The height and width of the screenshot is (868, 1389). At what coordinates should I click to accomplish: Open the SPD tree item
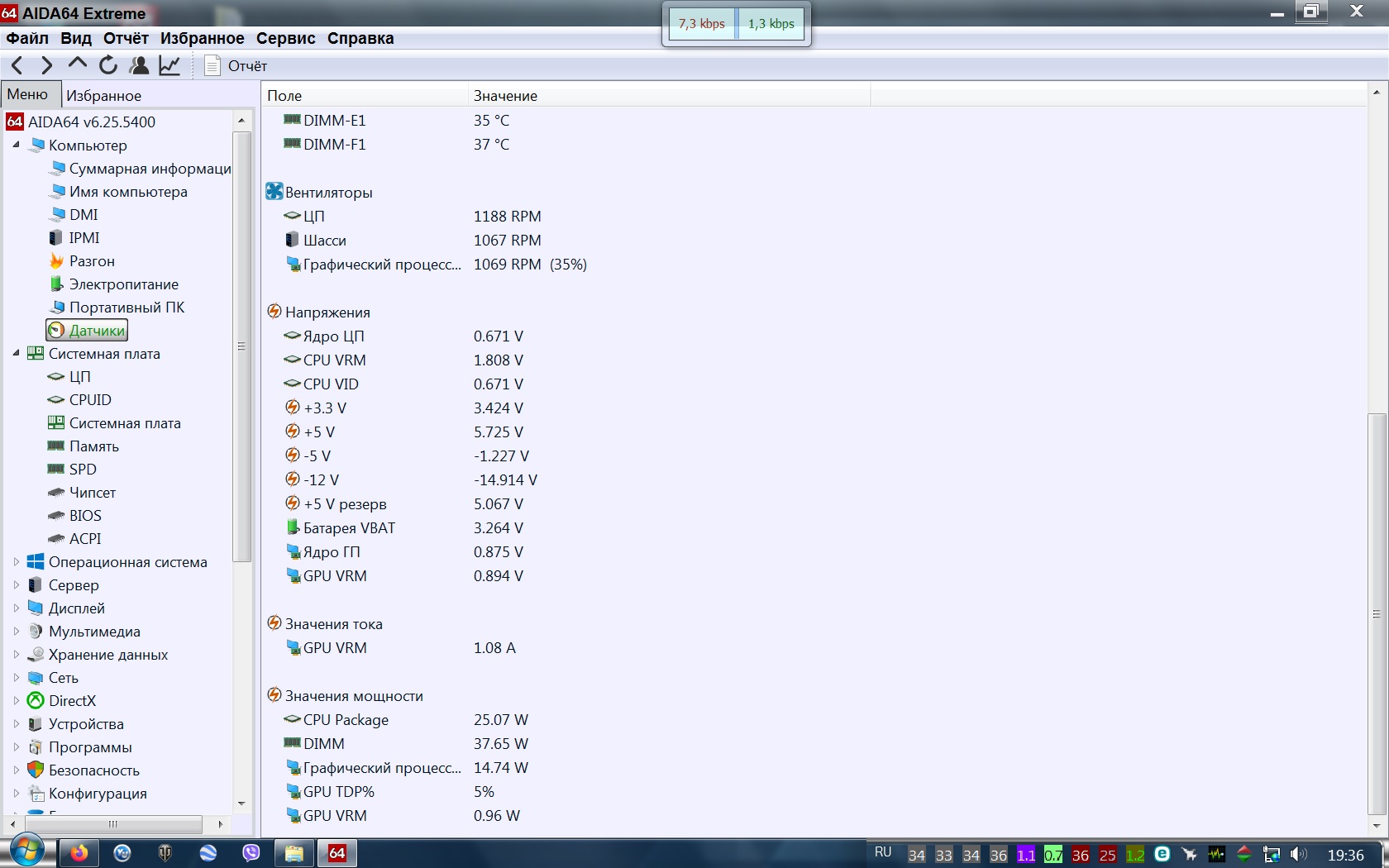[x=73, y=469]
